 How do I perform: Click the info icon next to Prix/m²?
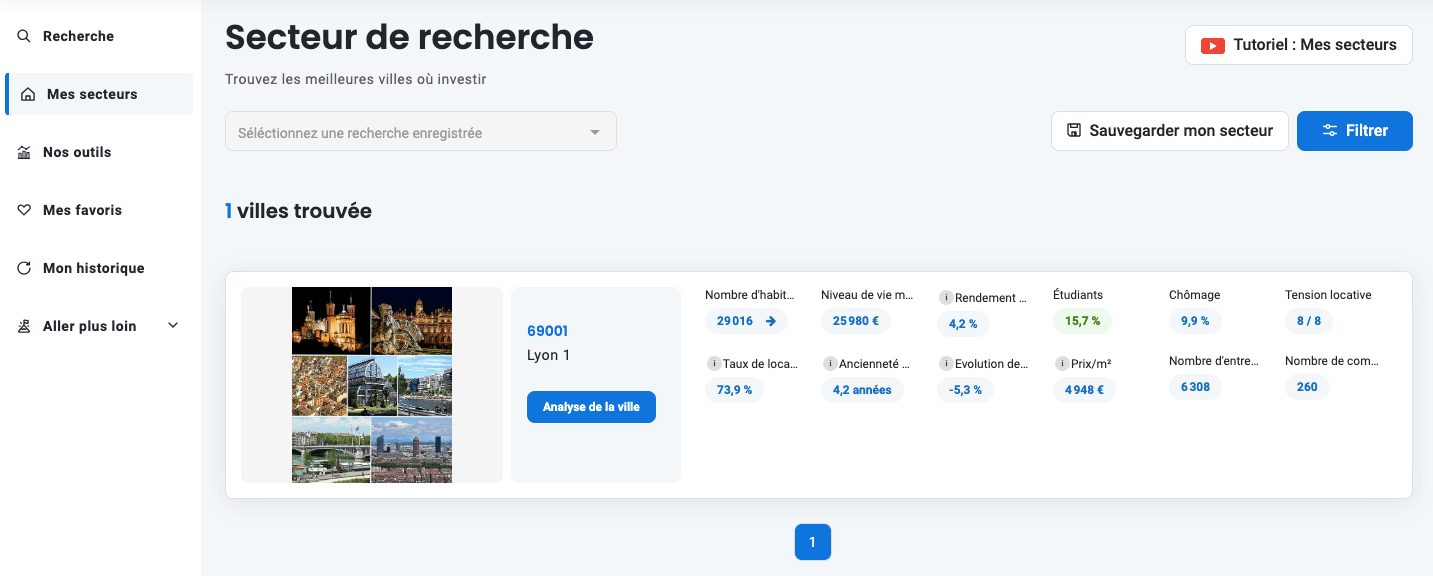coord(1061,364)
